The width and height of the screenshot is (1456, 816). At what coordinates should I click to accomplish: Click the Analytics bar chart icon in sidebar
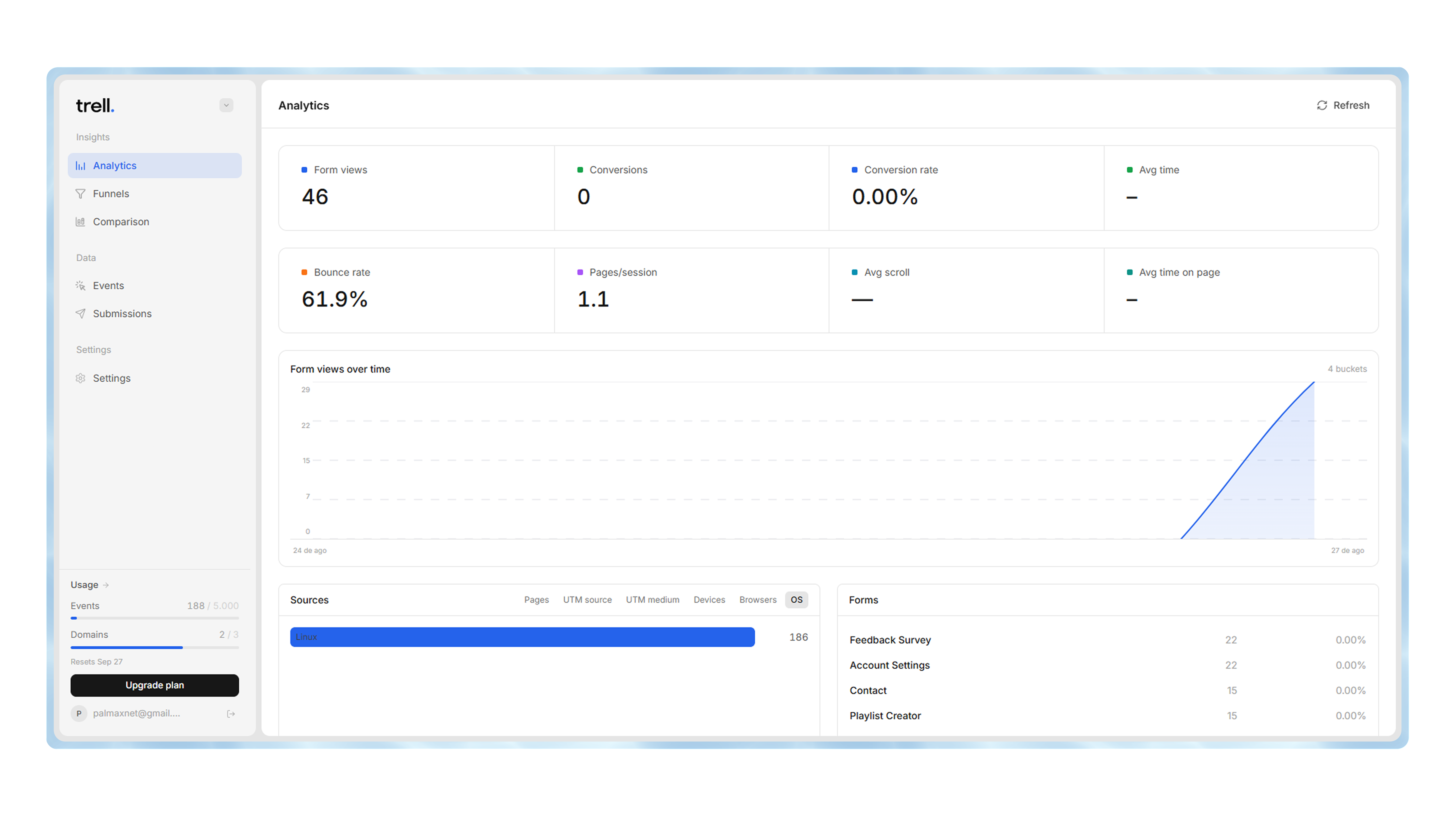point(80,166)
